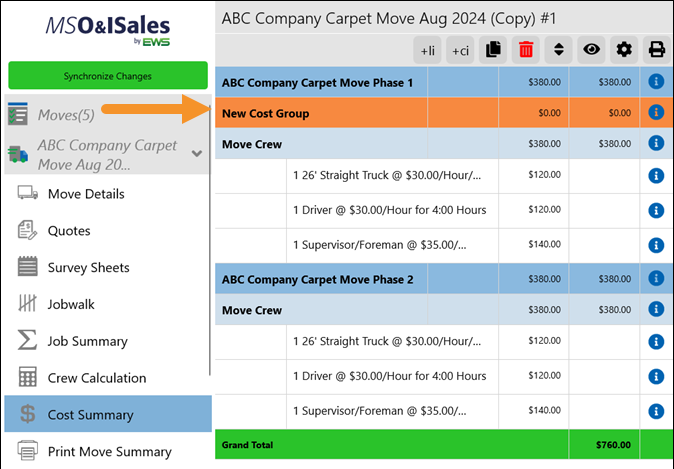Click the Survey Sheets icon

[28, 267]
